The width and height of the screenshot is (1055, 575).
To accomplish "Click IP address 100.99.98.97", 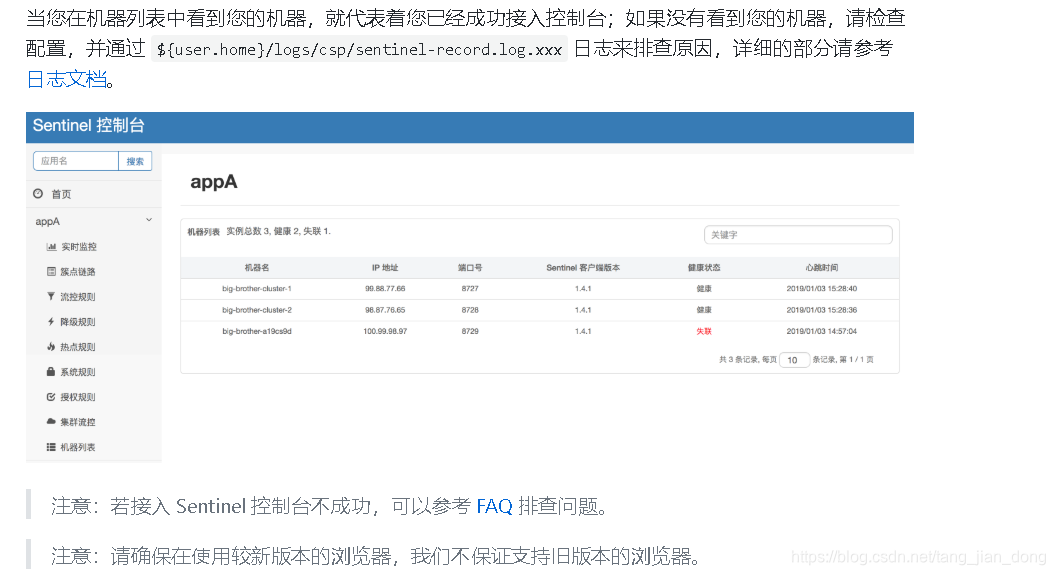I will tap(385, 331).
